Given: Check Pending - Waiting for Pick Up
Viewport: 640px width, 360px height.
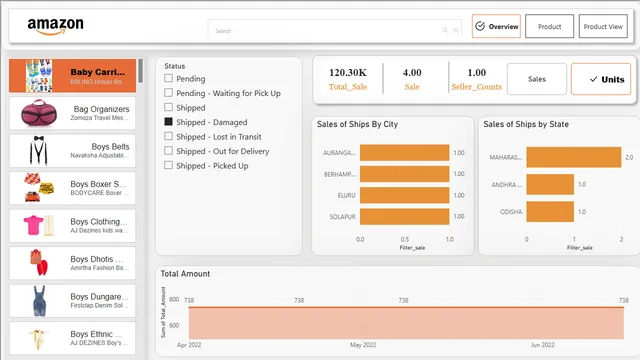Looking at the screenshot, I should point(168,93).
